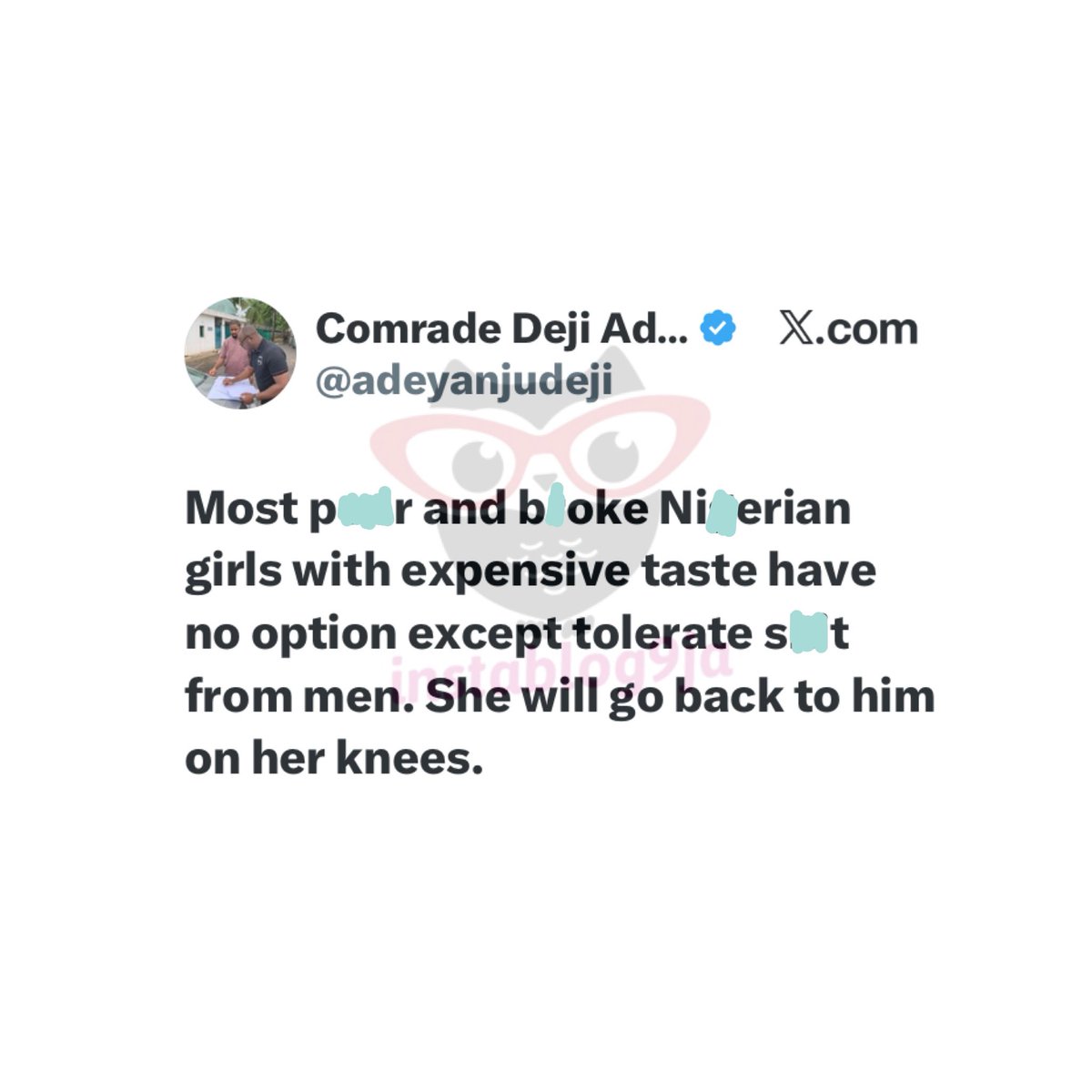Open the Comrade Deji Ad... display name
This screenshot has width=1092, height=1092.
click(501, 329)
